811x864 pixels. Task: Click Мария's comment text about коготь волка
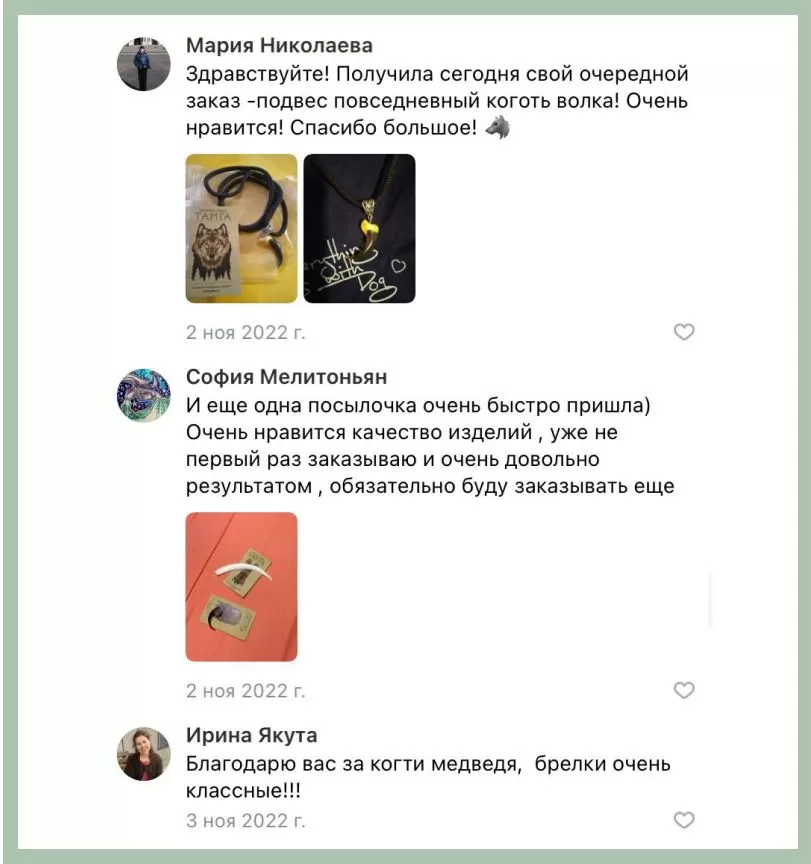pos(437,101)
